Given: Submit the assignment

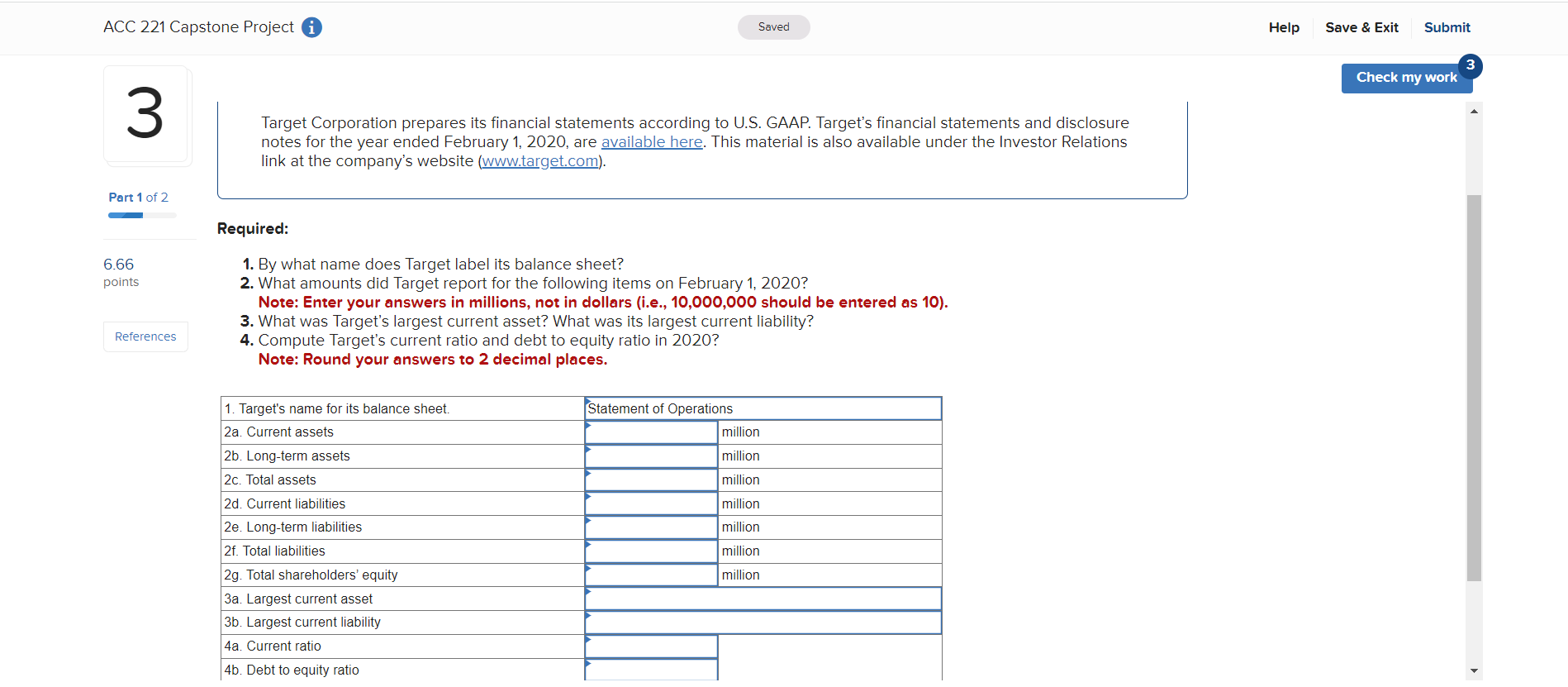Looking at the screenshot, I should click(1447, 27).
